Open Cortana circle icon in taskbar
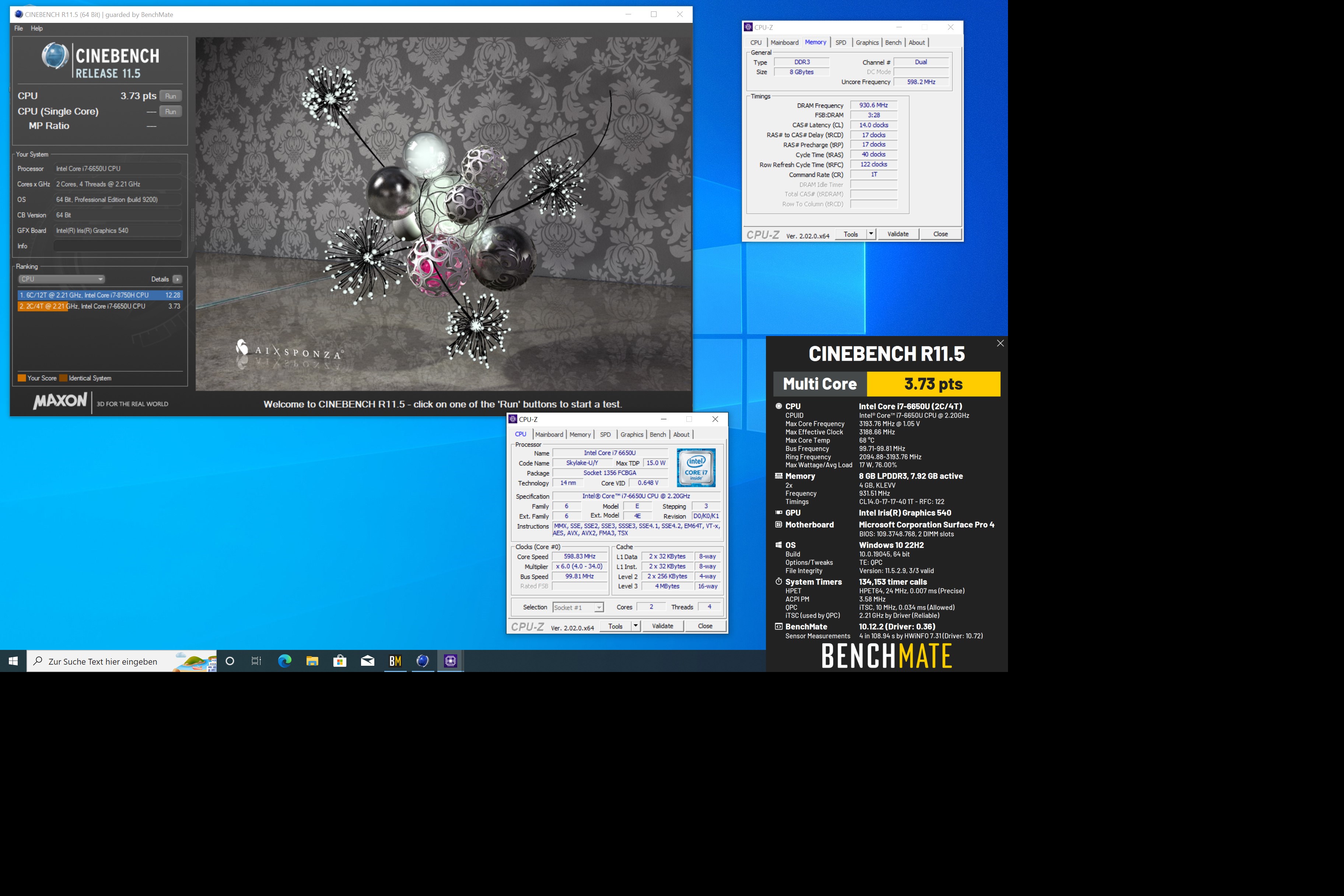The image size is (1344, 896). pos(230,661)
